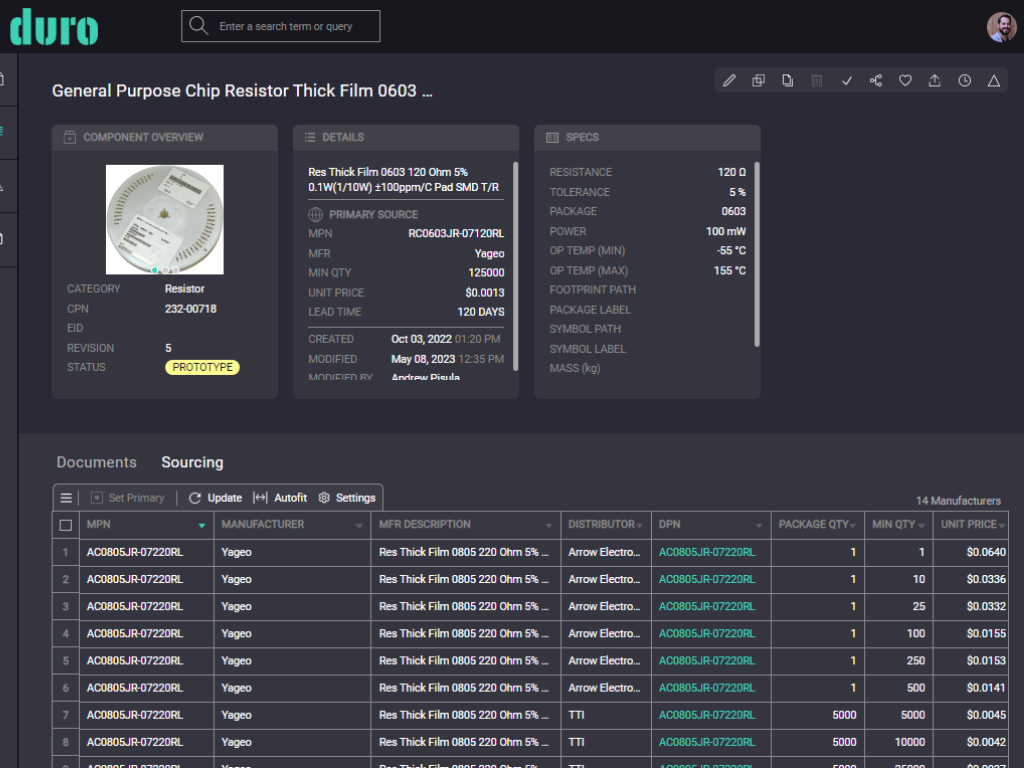Open the MFR Description column dropdown arrow
The width and height of the screenshot is (1024, 768).
pos(549,526)
